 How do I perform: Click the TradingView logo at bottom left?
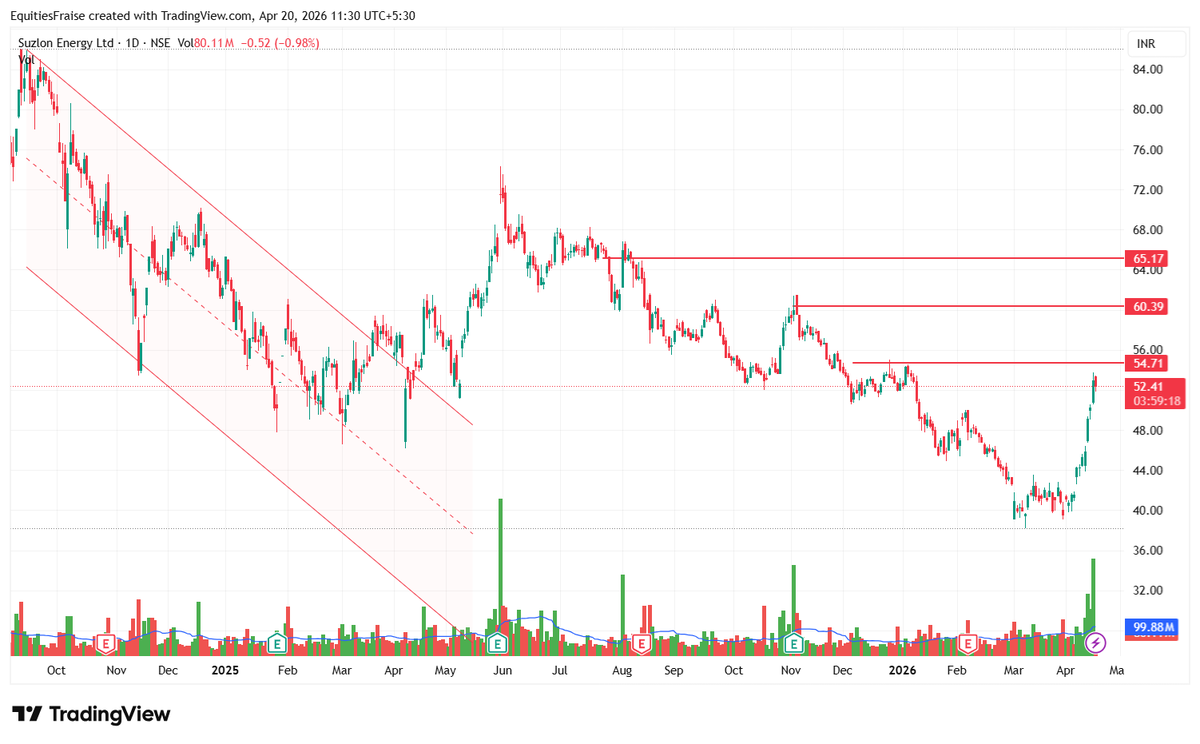(91, 714)
